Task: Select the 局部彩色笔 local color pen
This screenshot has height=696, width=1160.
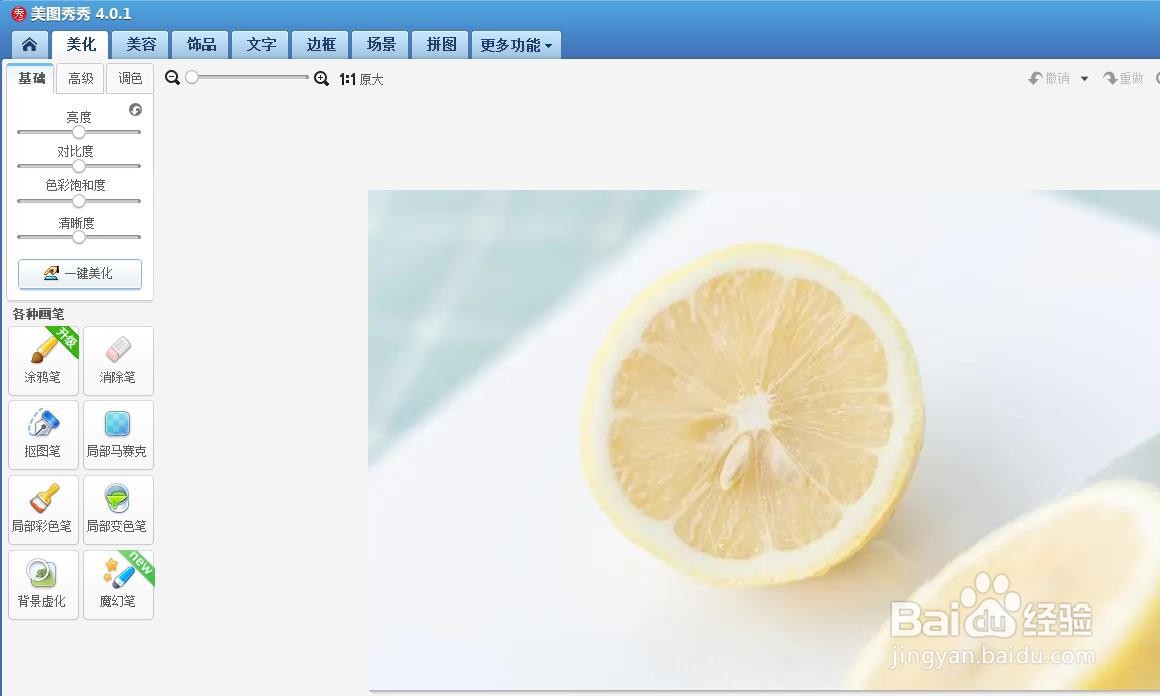Action: point(43,510)
